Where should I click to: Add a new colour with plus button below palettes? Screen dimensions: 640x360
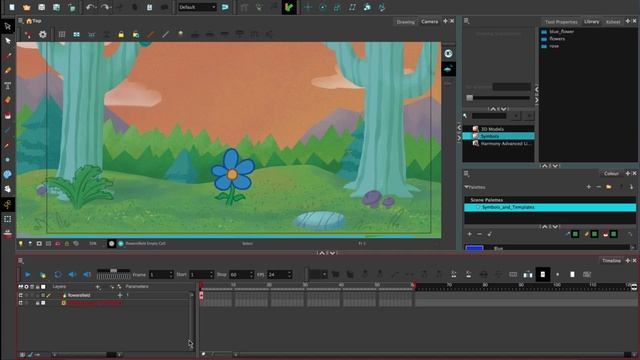(x=469, y=234)
